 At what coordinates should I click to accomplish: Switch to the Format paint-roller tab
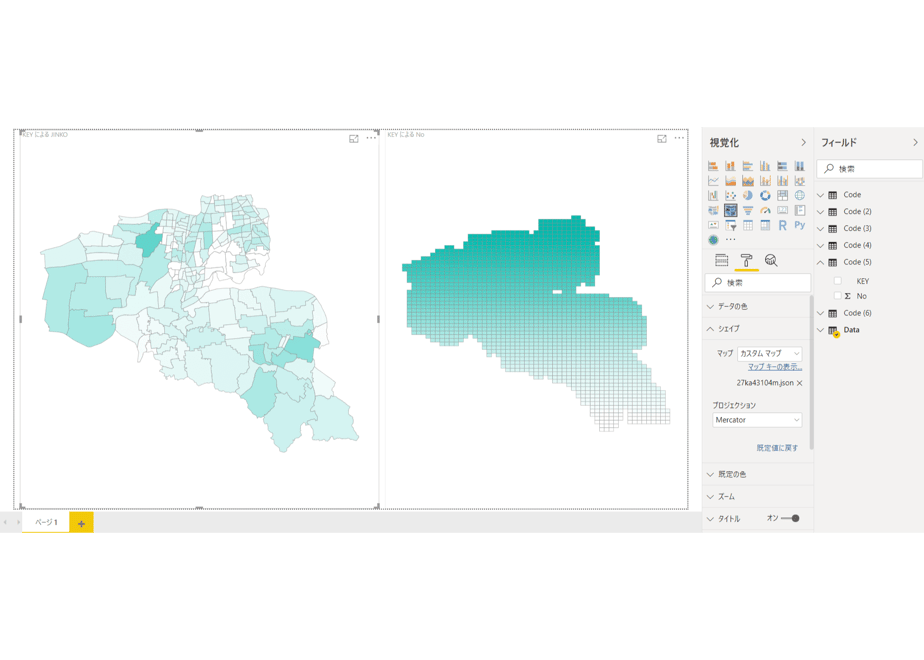pyautogui.click(x=746, y=260)
